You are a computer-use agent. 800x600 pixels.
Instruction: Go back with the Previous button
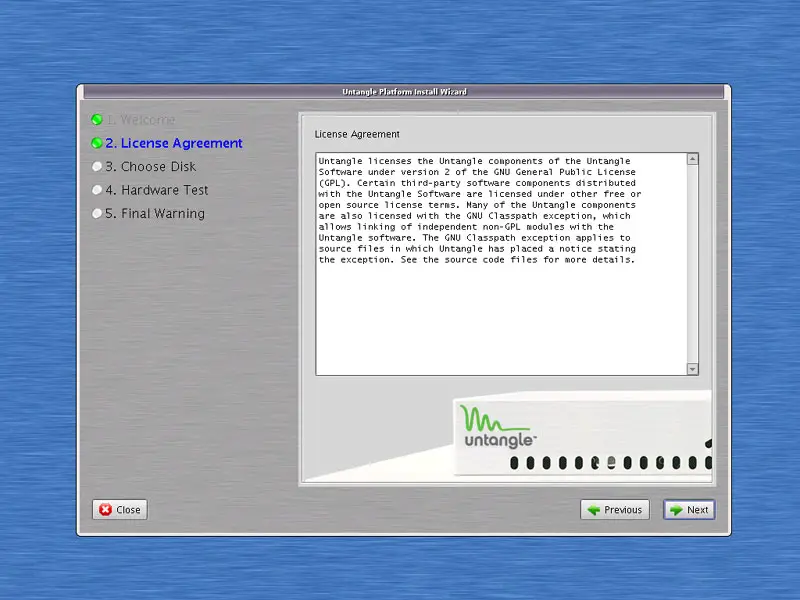[615, 510]
